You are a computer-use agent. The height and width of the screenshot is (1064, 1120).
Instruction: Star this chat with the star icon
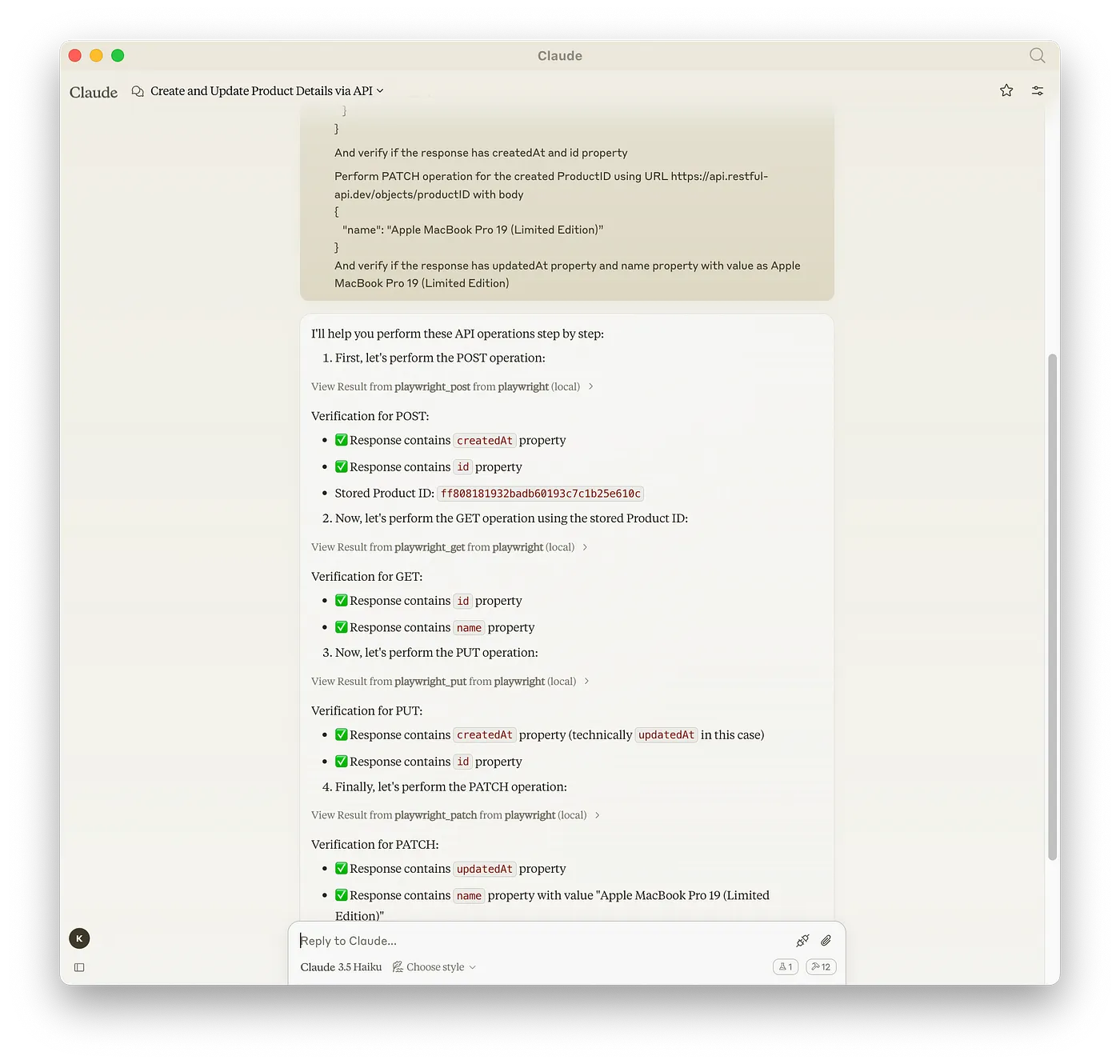[x=1006, y=90]
